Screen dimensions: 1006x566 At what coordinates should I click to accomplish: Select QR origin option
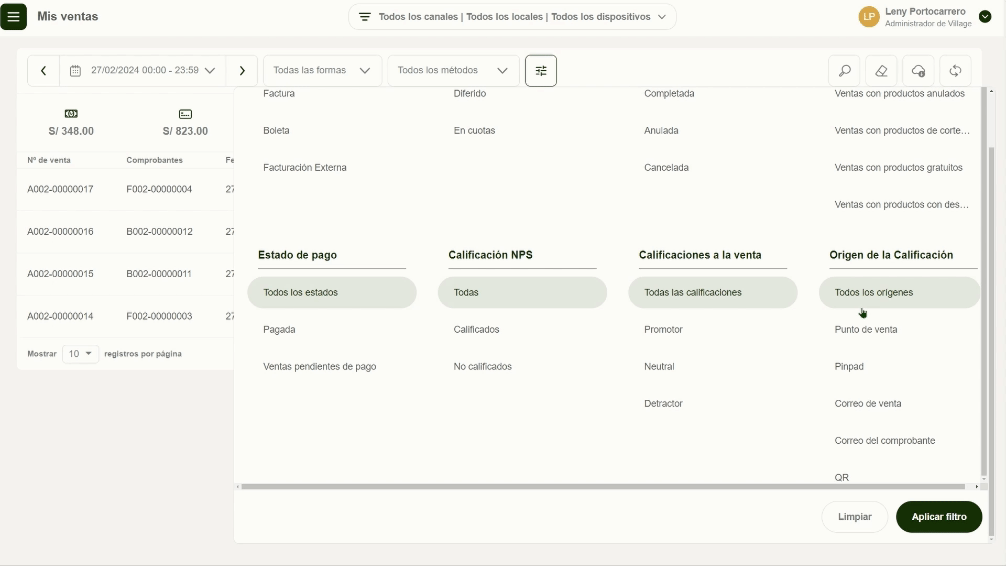point(841,477)
